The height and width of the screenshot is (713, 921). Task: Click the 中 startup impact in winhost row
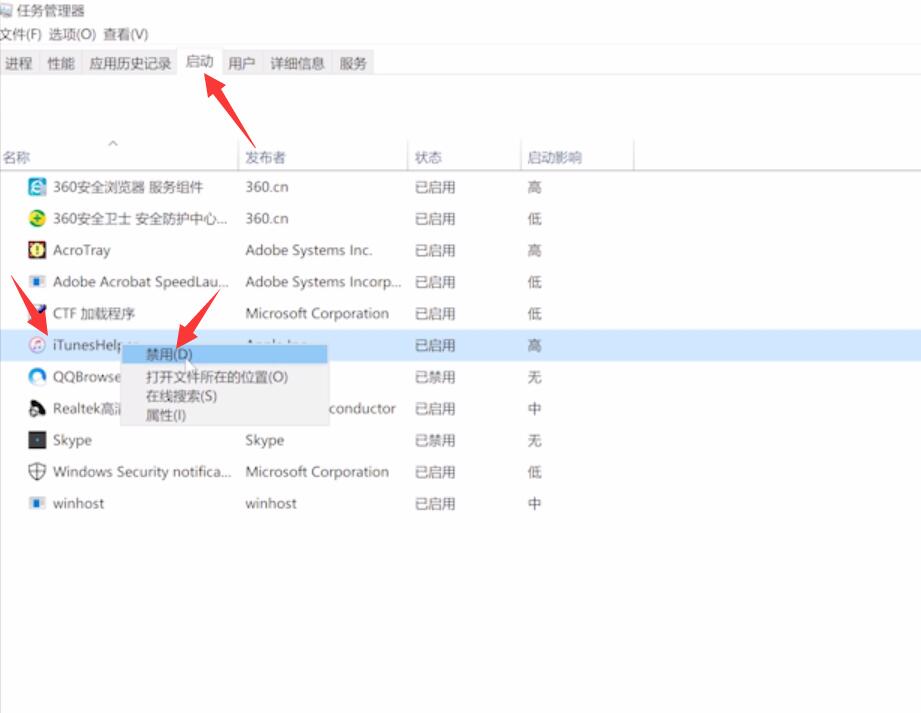pyautogui.click(x=535, y=504)
